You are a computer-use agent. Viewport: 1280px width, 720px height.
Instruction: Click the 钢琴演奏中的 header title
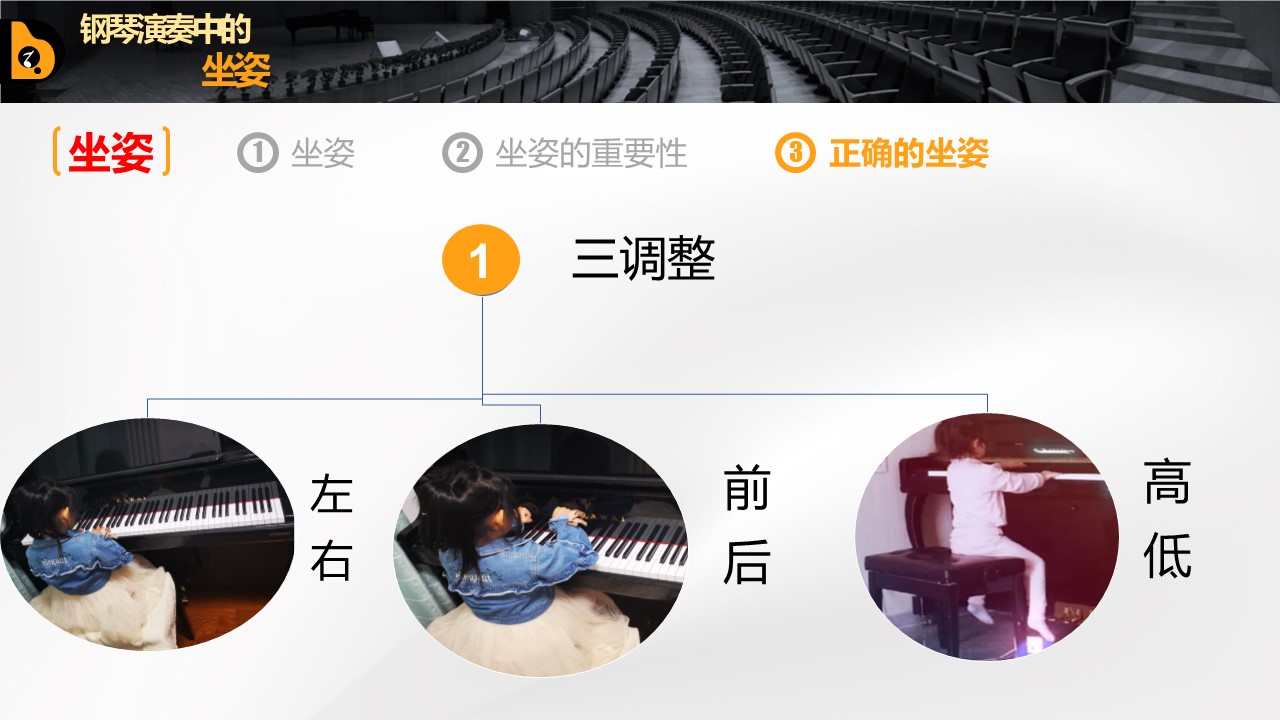(x=165, y=30)
